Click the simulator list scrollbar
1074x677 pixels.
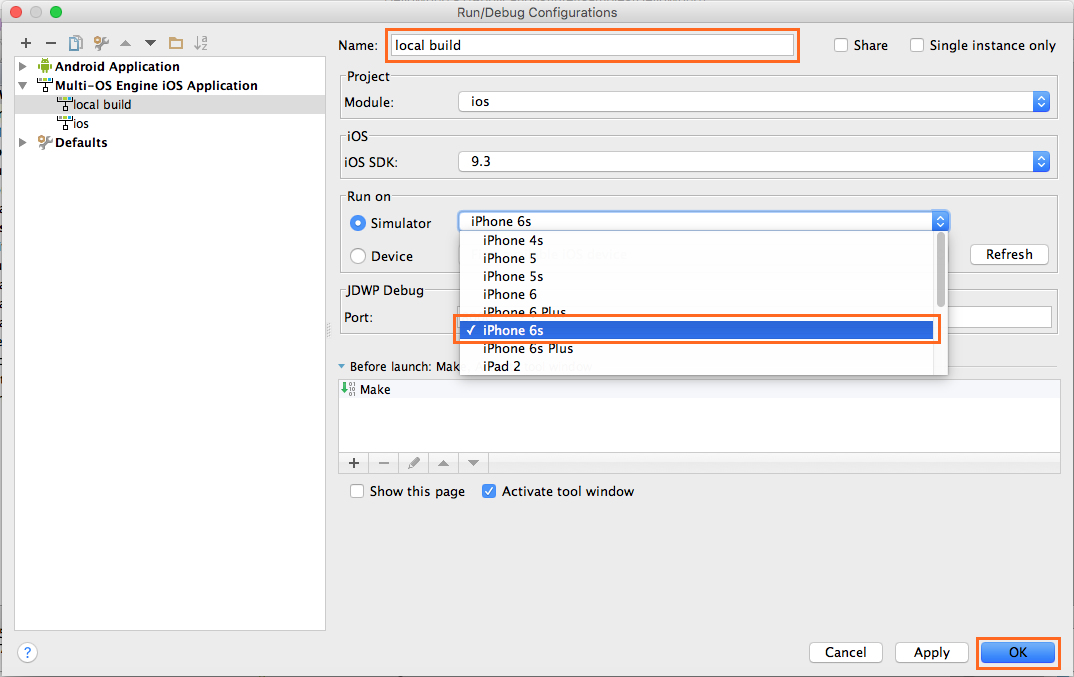tap(940, 270)
